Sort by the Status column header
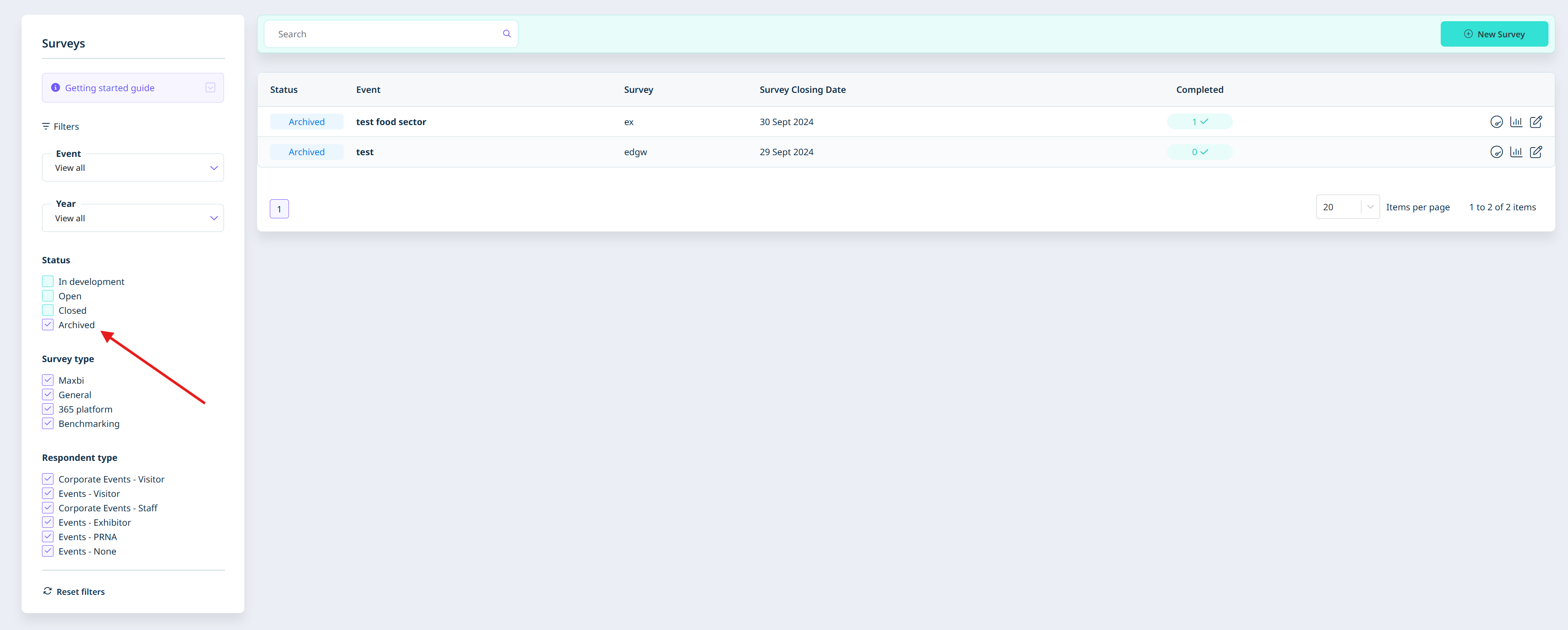Image resolution: width=1568 pixels, height=630 pixels. [x=284, y=89]
